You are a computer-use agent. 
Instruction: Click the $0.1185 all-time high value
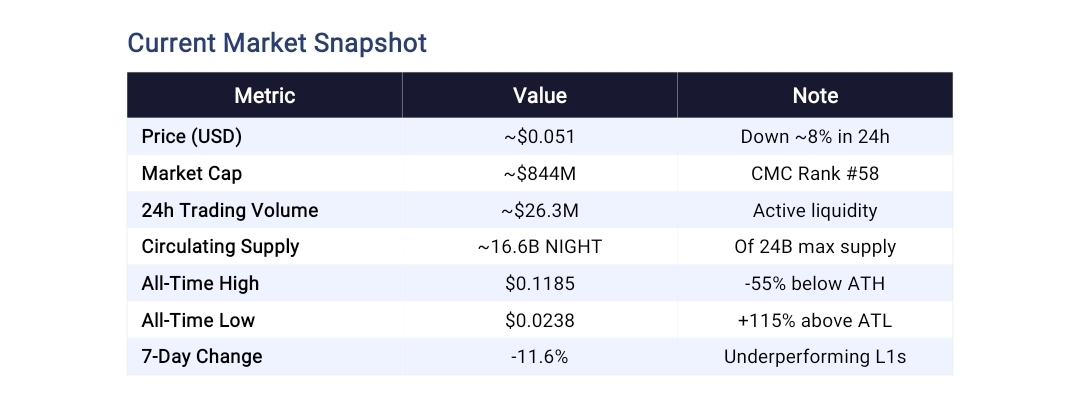pyautogui.click(x=539, y=284)
